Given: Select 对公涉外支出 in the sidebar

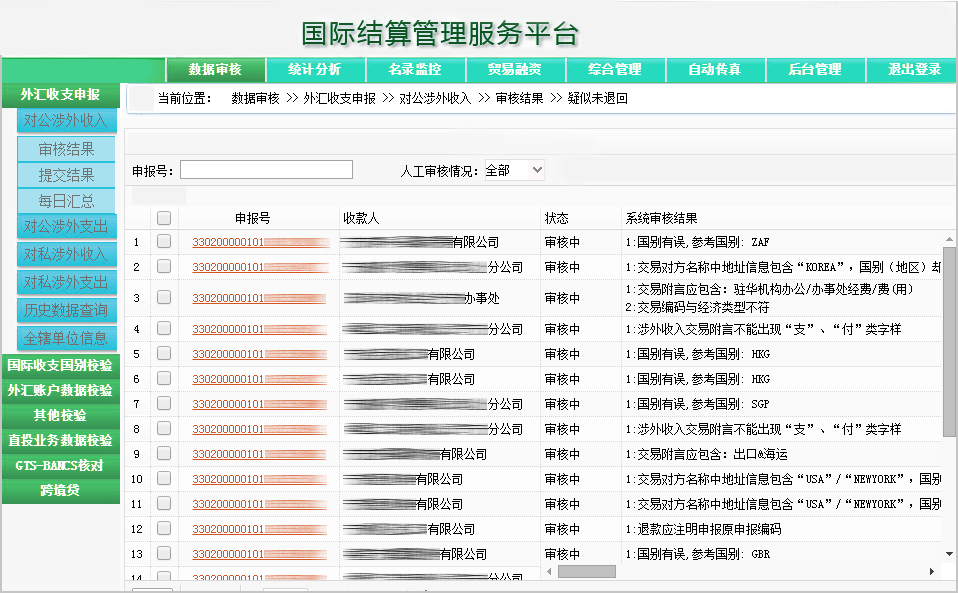Looking at the screenshot, I should pyautogui.click(x=66, y=227).
